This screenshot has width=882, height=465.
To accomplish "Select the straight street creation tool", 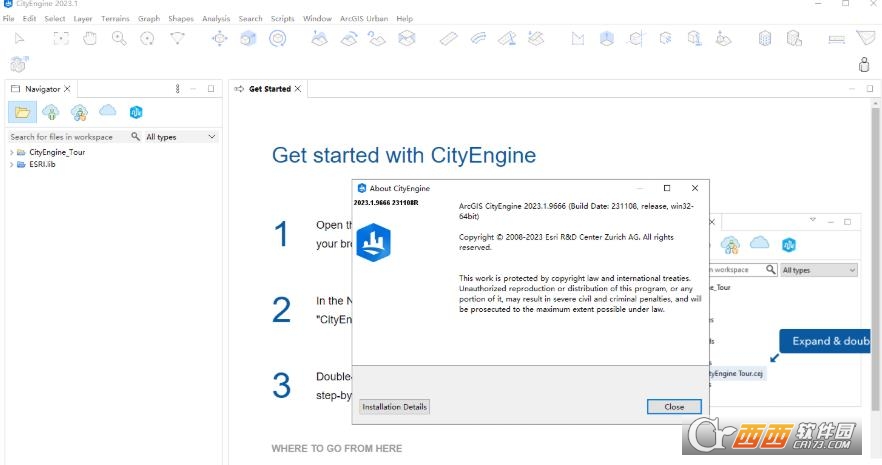I will click(x=448, y=38).
